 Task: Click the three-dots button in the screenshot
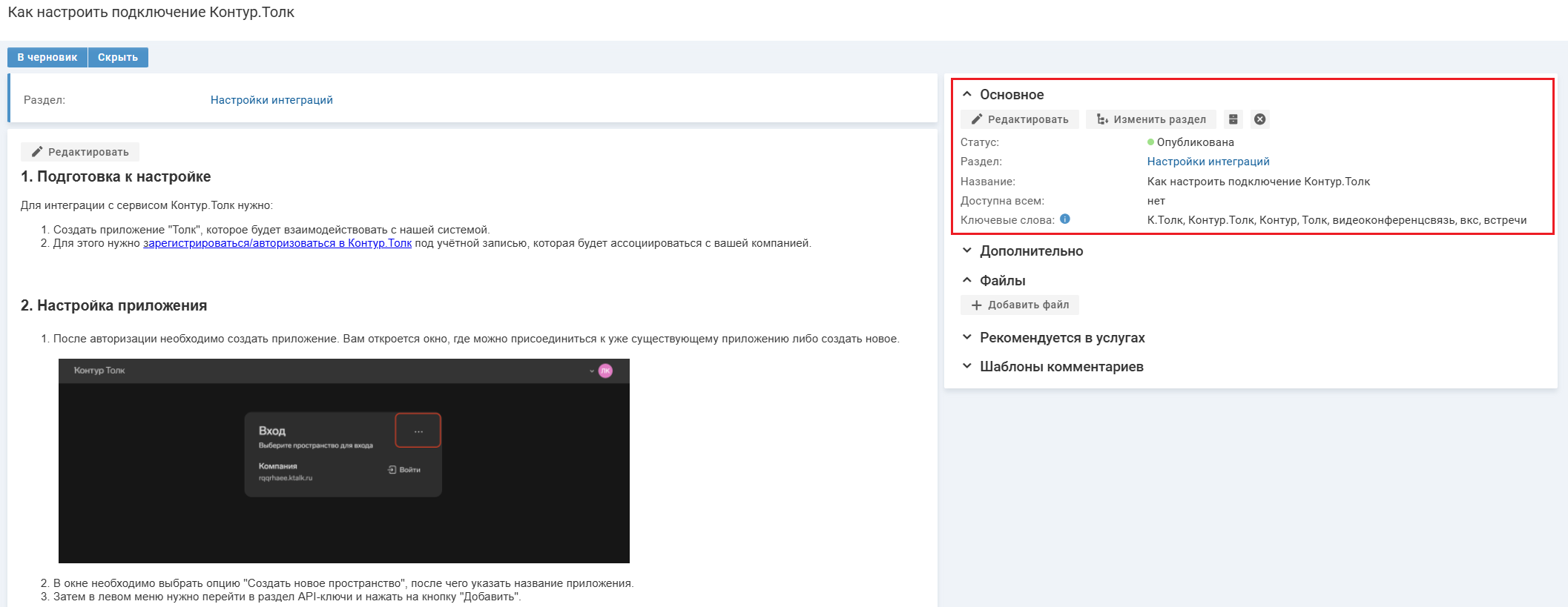coord(418,431)
